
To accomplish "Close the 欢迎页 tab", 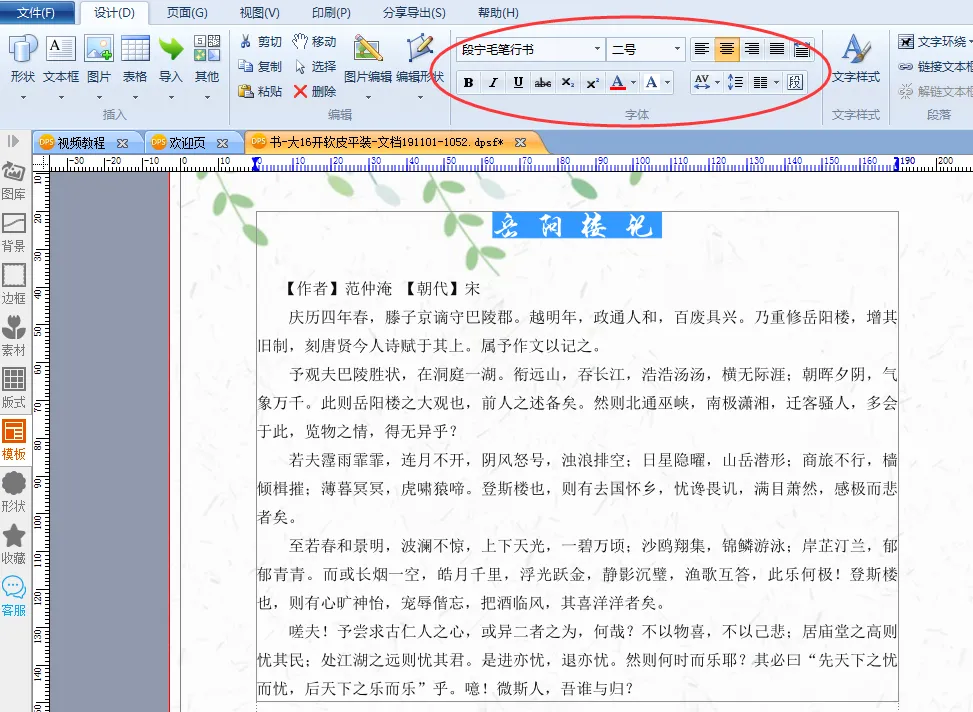I will pyautogui.click(x=222, y=143).
